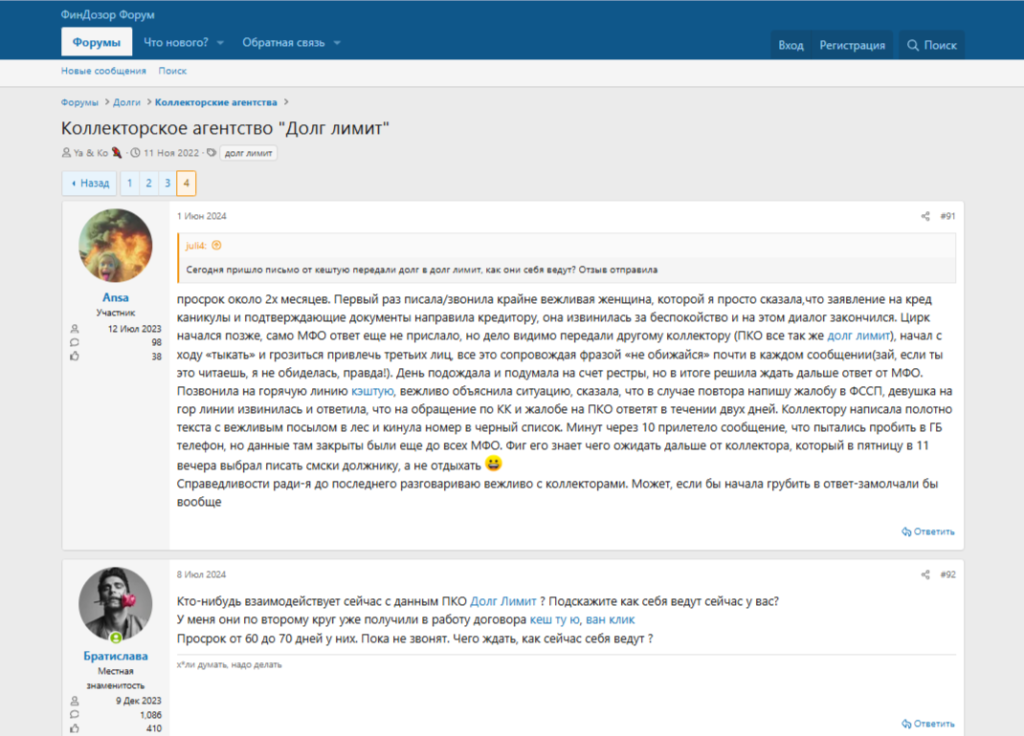Click the 8 Июл 2024 post date

click(x=201, y=575)
